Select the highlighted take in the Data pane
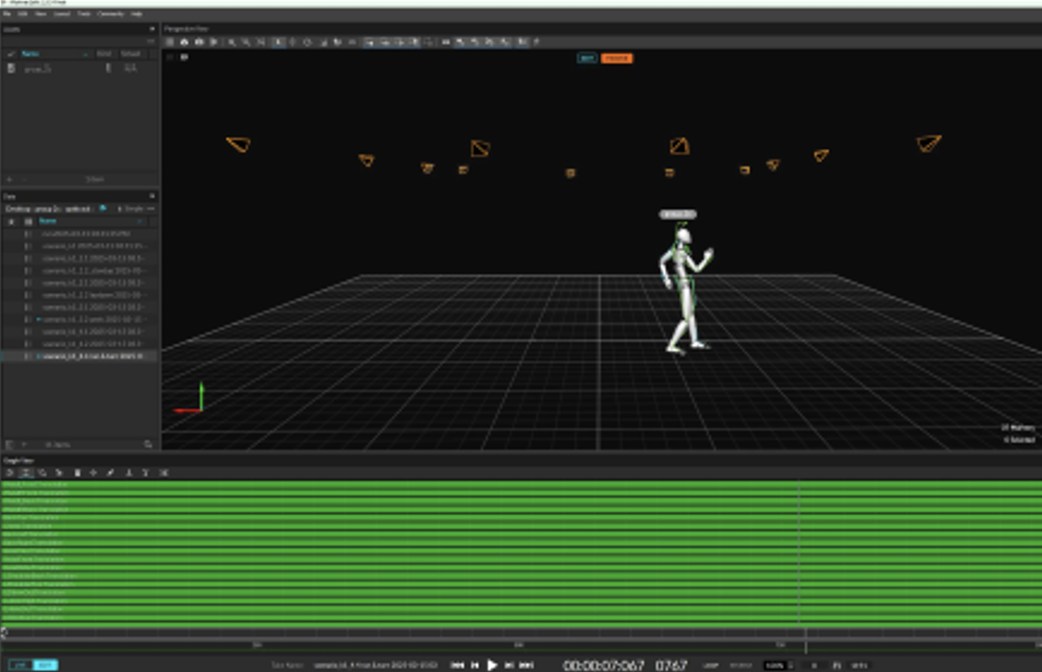Image resolution: width=1042 pixels, height=672 pixels. click(80, 356)
